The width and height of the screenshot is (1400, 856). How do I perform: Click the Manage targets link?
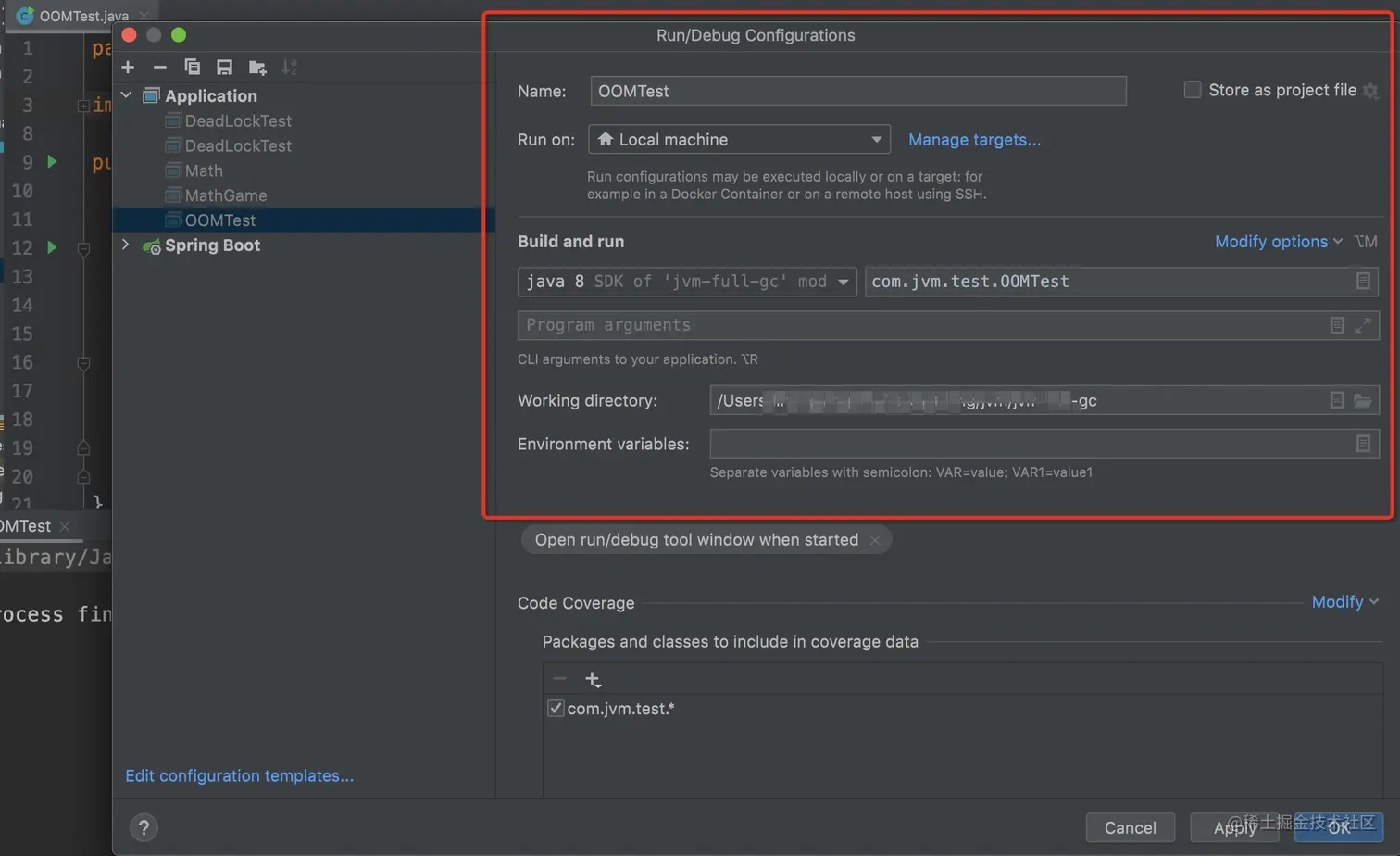(974, 140)
